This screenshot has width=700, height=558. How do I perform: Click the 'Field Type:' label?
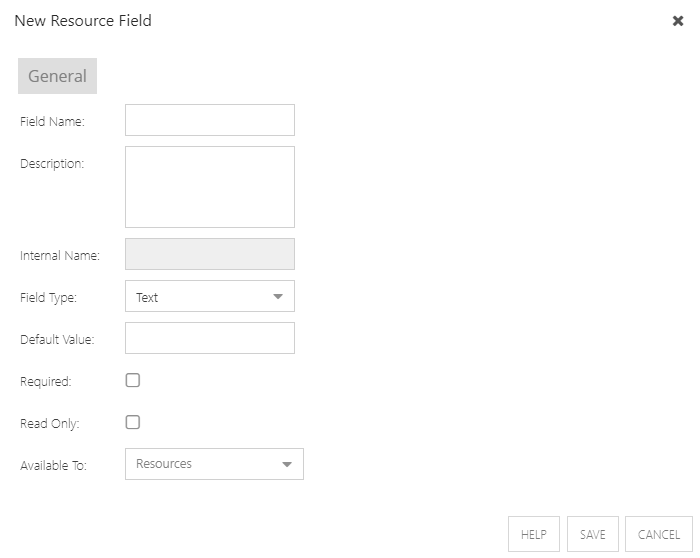[x=48, y=298]
